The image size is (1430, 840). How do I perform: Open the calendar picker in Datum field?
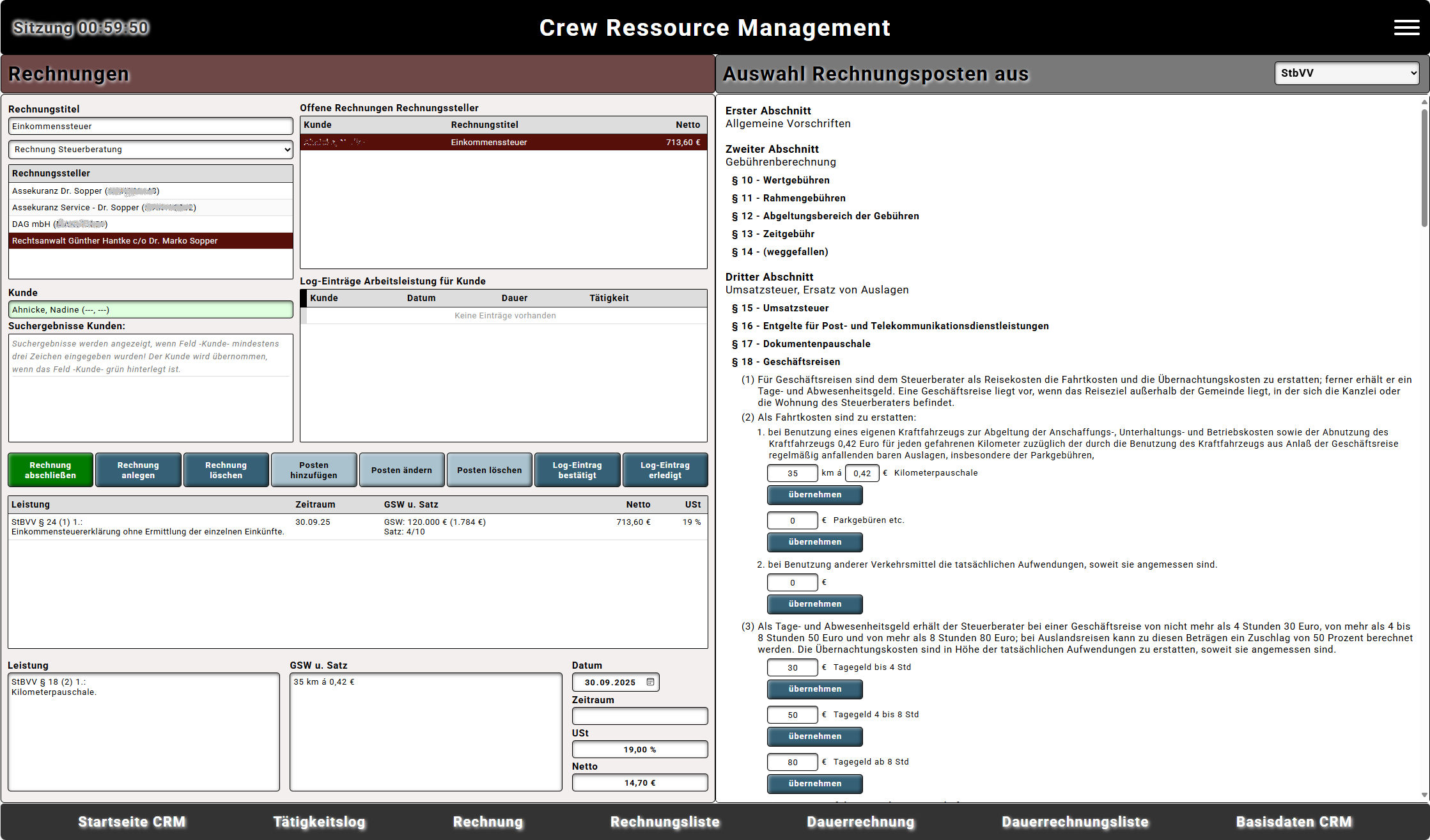pos(650,682)
